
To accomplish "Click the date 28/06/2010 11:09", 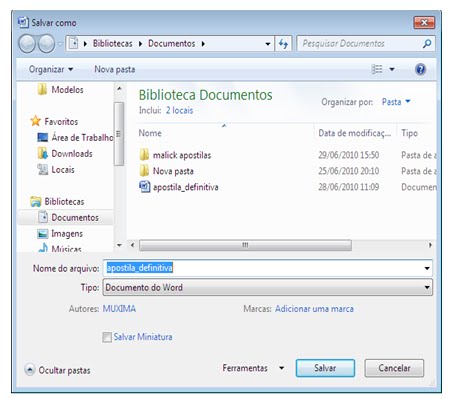I will coord(348,187).
